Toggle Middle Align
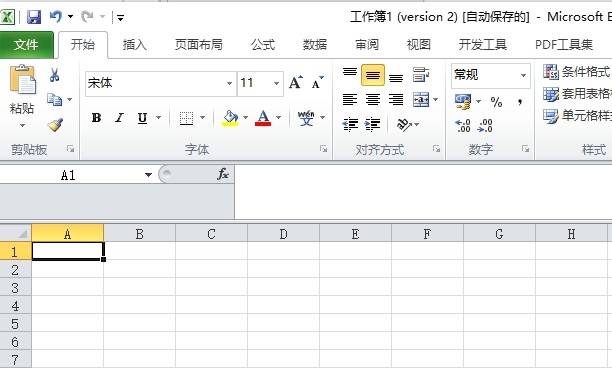Screen dimensions: 612x368 pos(373,75)
